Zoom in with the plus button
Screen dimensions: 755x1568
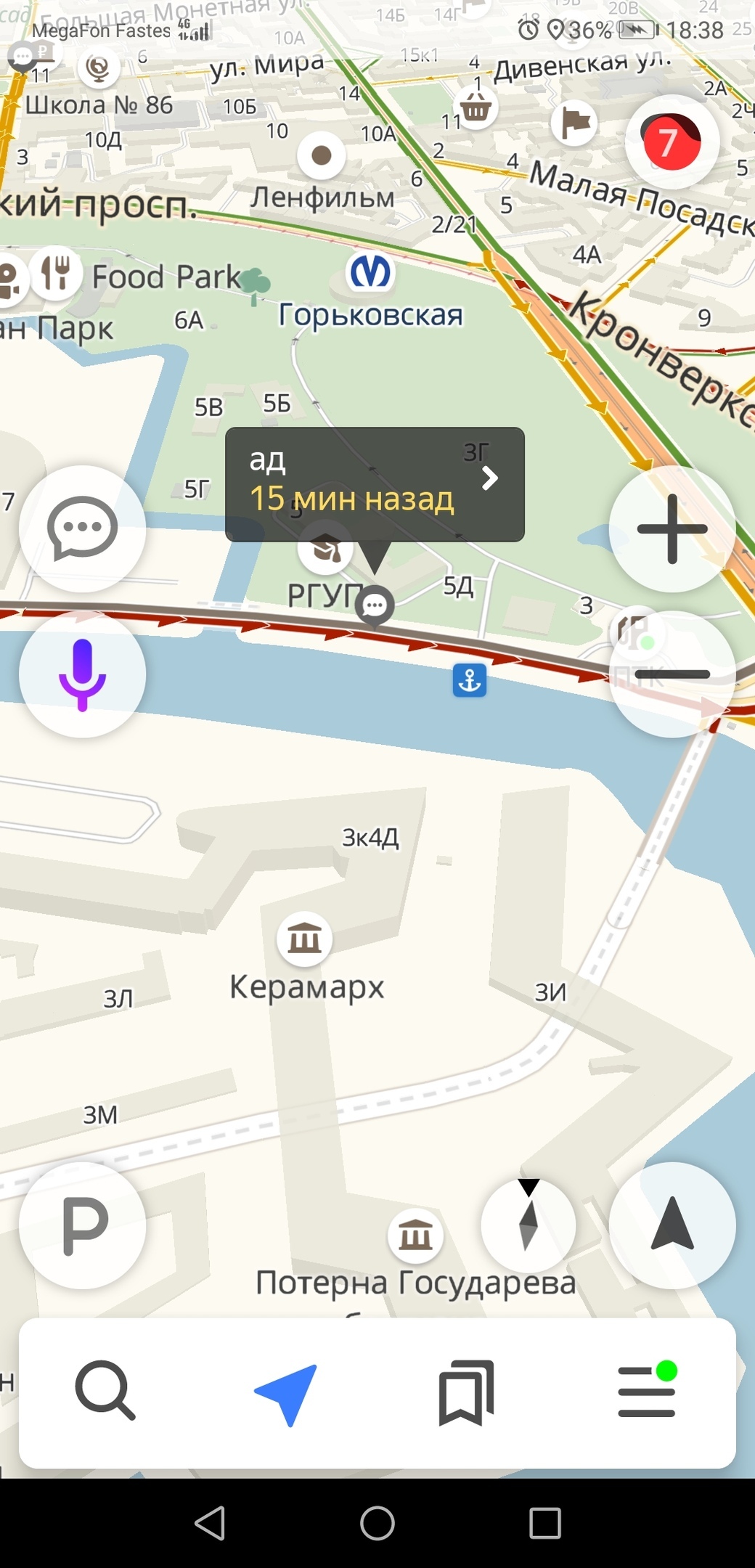[x=672, y=528]
